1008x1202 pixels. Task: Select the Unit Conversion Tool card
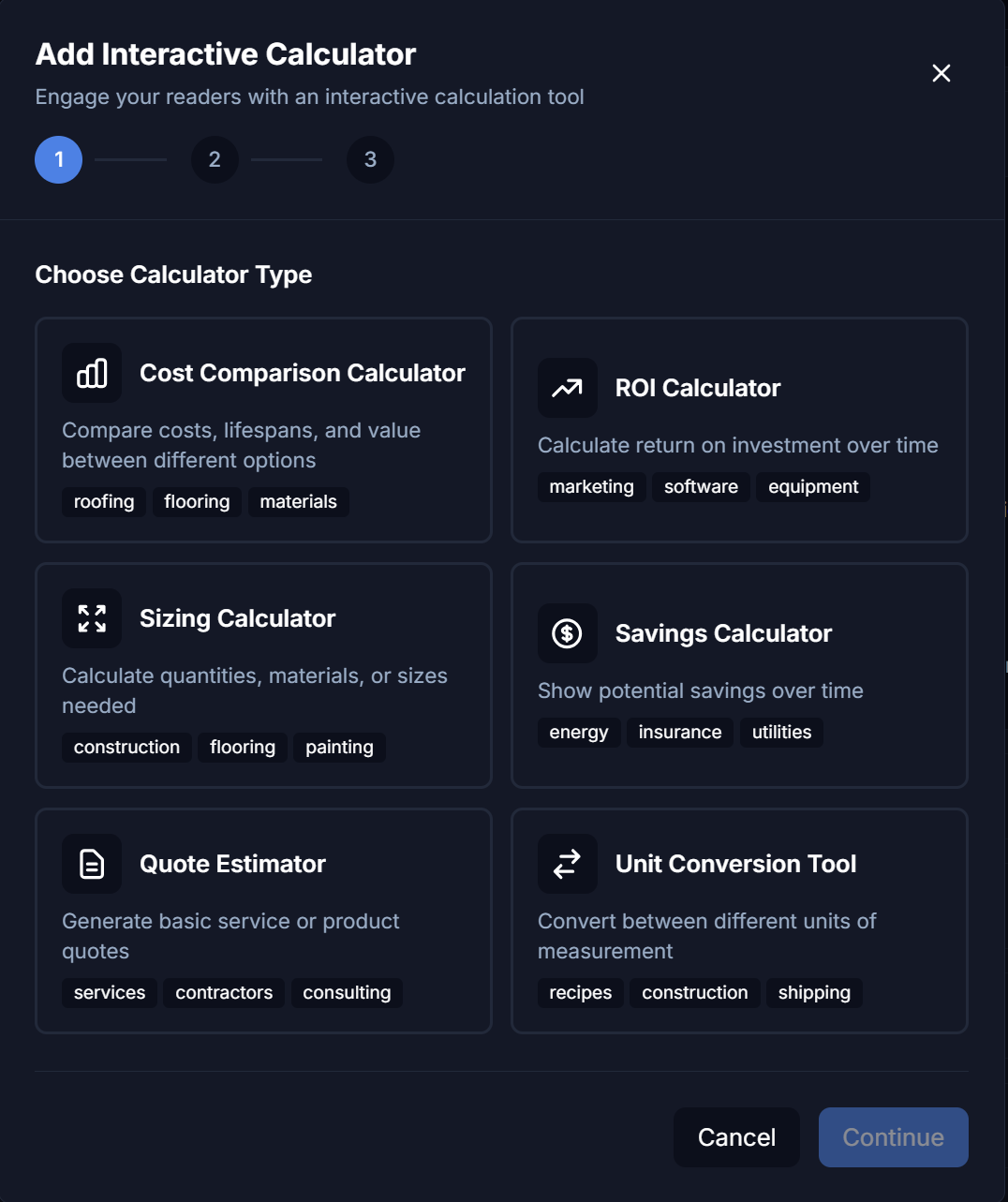point(739,921)
